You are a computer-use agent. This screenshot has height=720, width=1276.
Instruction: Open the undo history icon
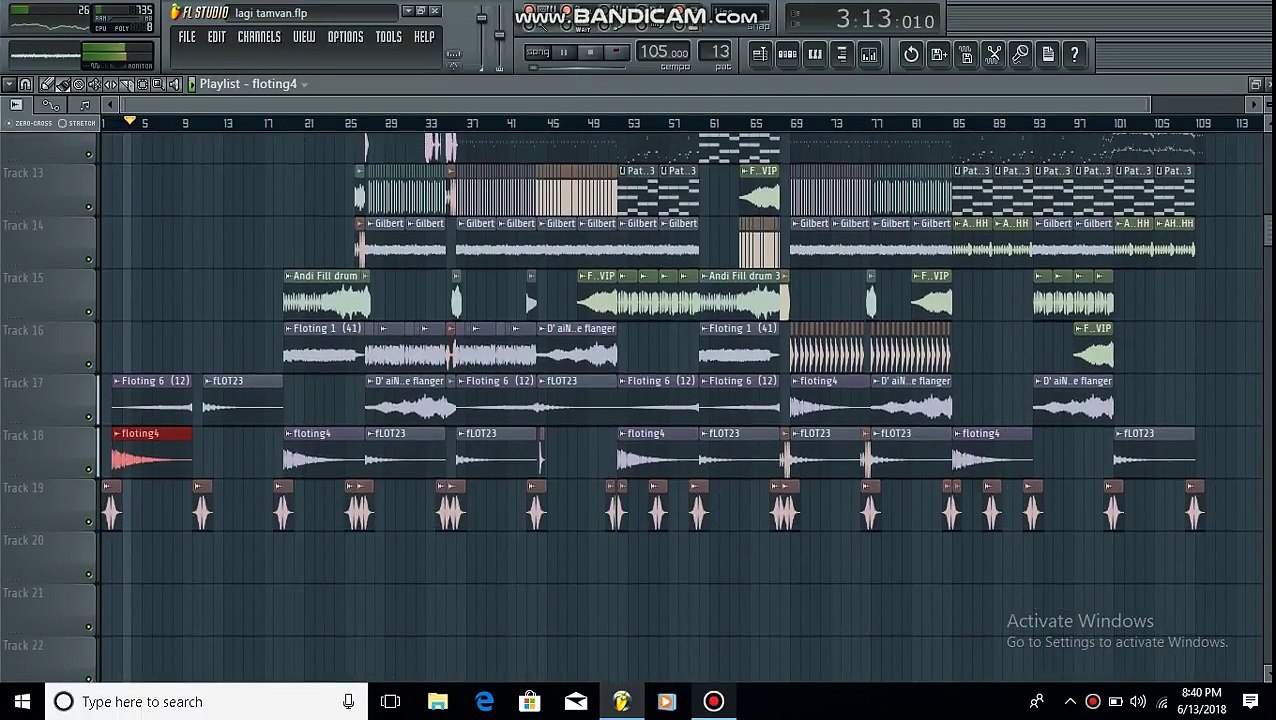click(x=911, y=54)
